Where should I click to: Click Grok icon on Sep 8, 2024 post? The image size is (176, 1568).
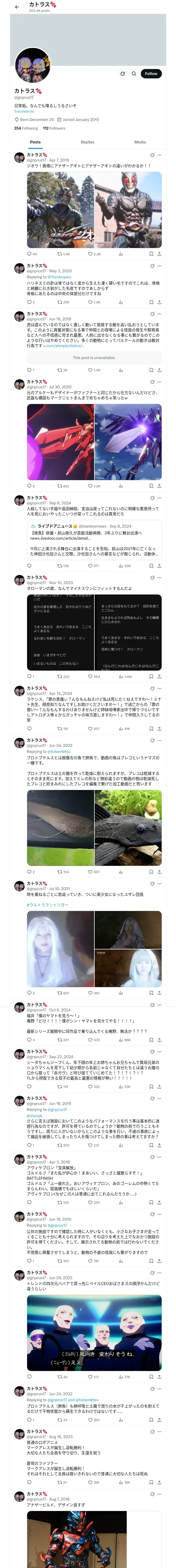tap(152, 498)
